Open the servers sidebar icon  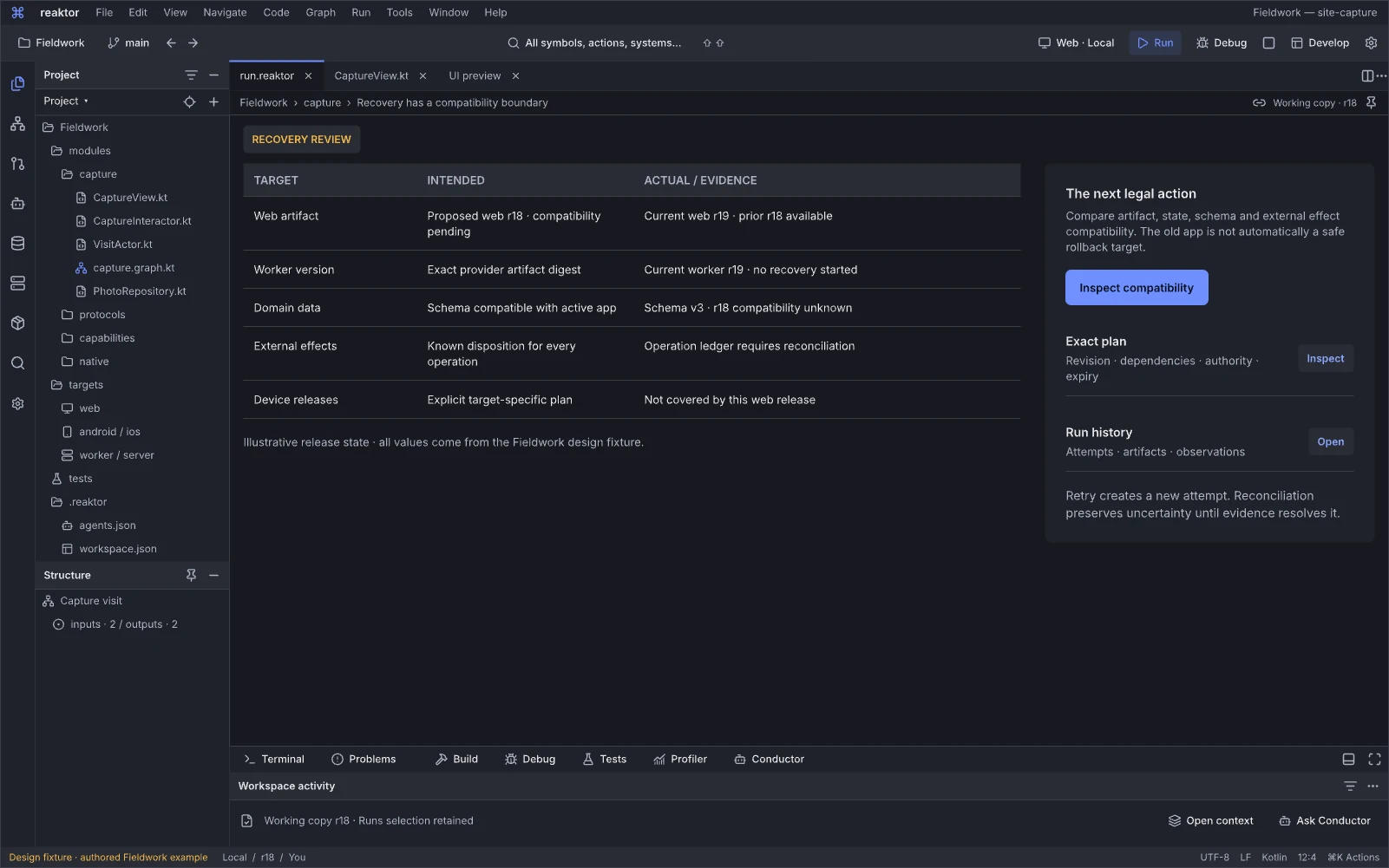tap(17, 284)
